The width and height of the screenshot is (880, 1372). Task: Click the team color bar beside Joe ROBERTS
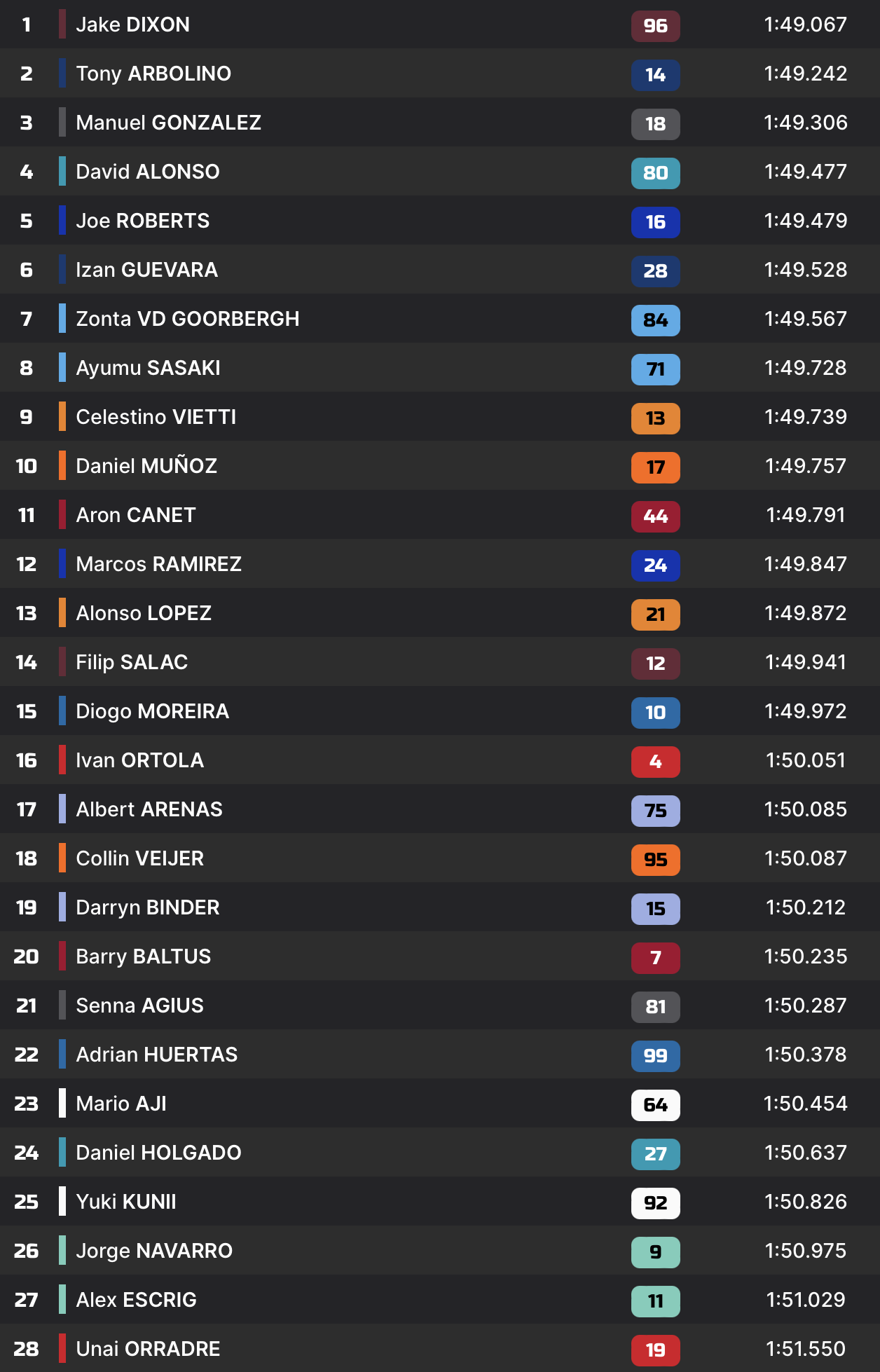(62, 221)
